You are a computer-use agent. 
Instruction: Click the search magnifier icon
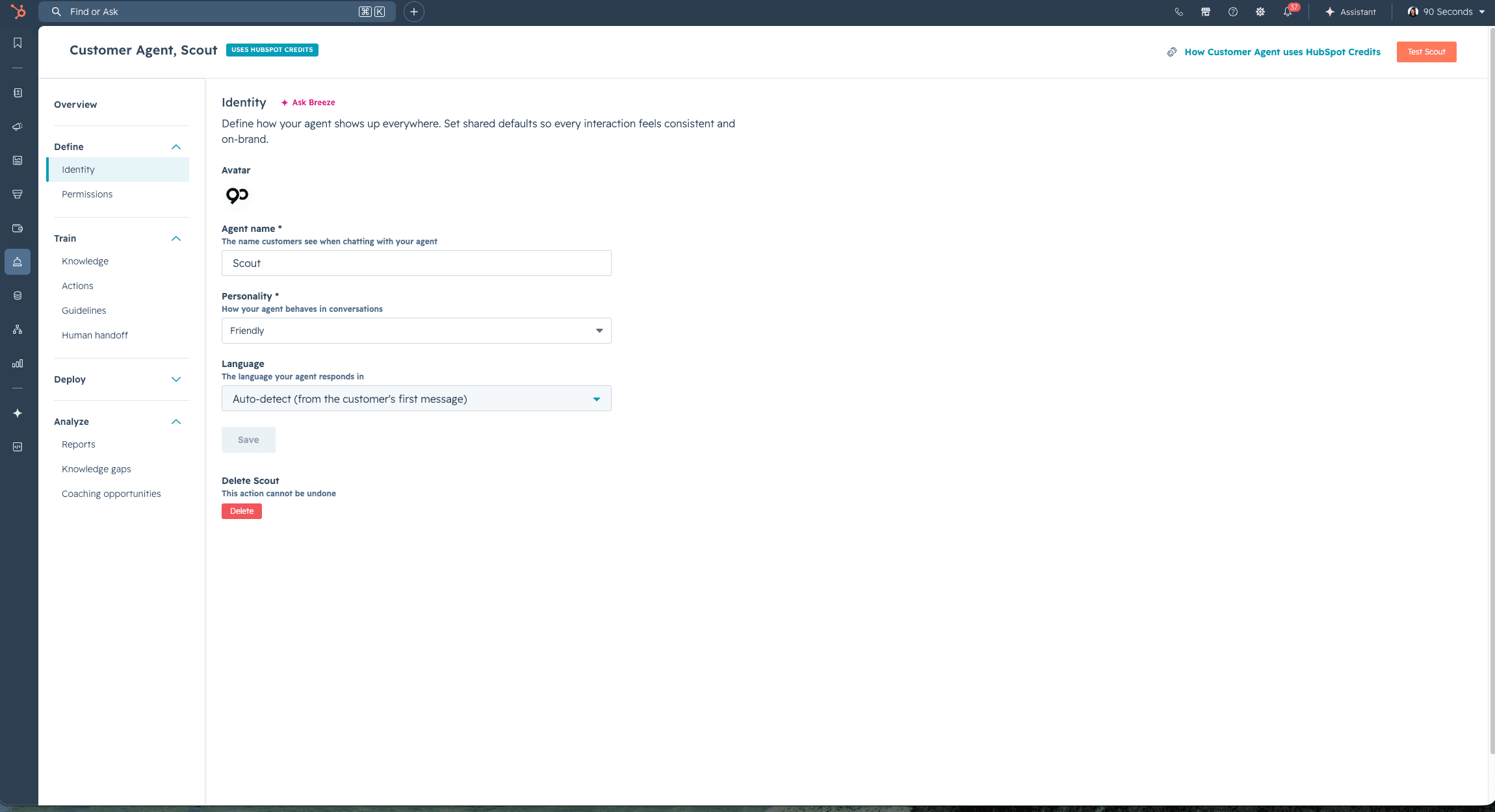pos(57,12)
